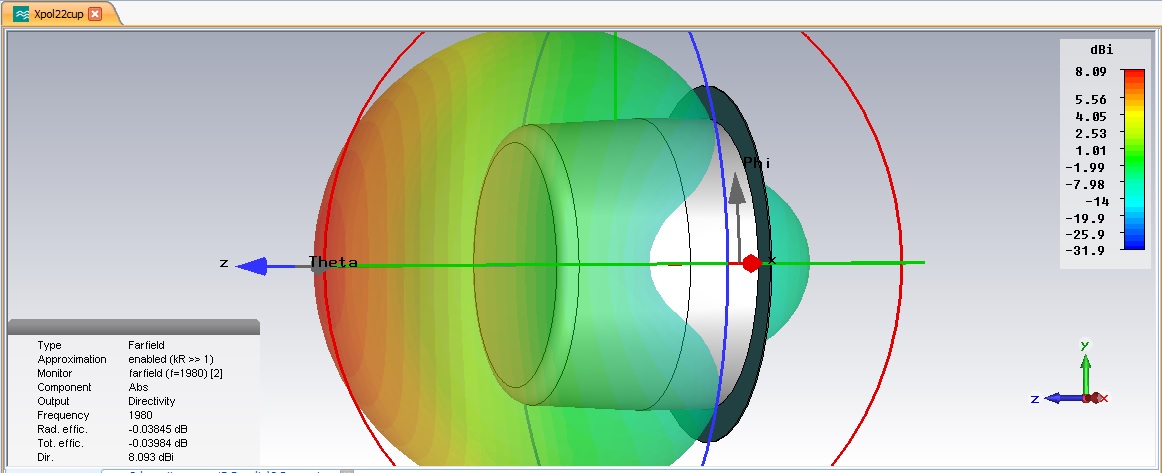
Task: Select the Directivity output value
Action: (151, 402)
